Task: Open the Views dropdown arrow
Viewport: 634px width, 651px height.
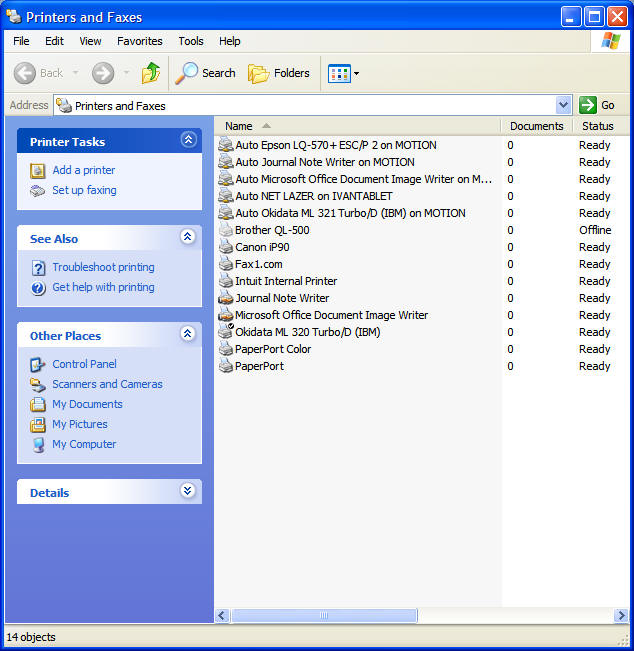Action: coord(356,74)
